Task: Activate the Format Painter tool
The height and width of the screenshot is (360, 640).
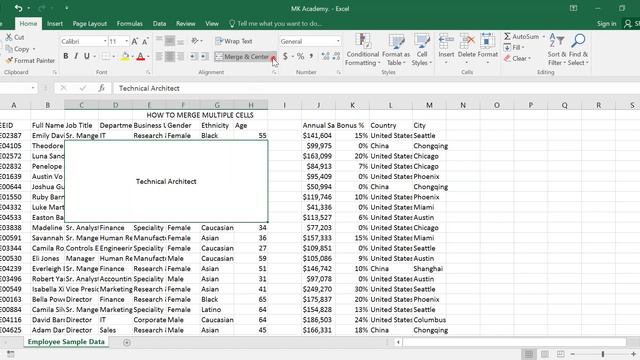Action: point(30,60)
